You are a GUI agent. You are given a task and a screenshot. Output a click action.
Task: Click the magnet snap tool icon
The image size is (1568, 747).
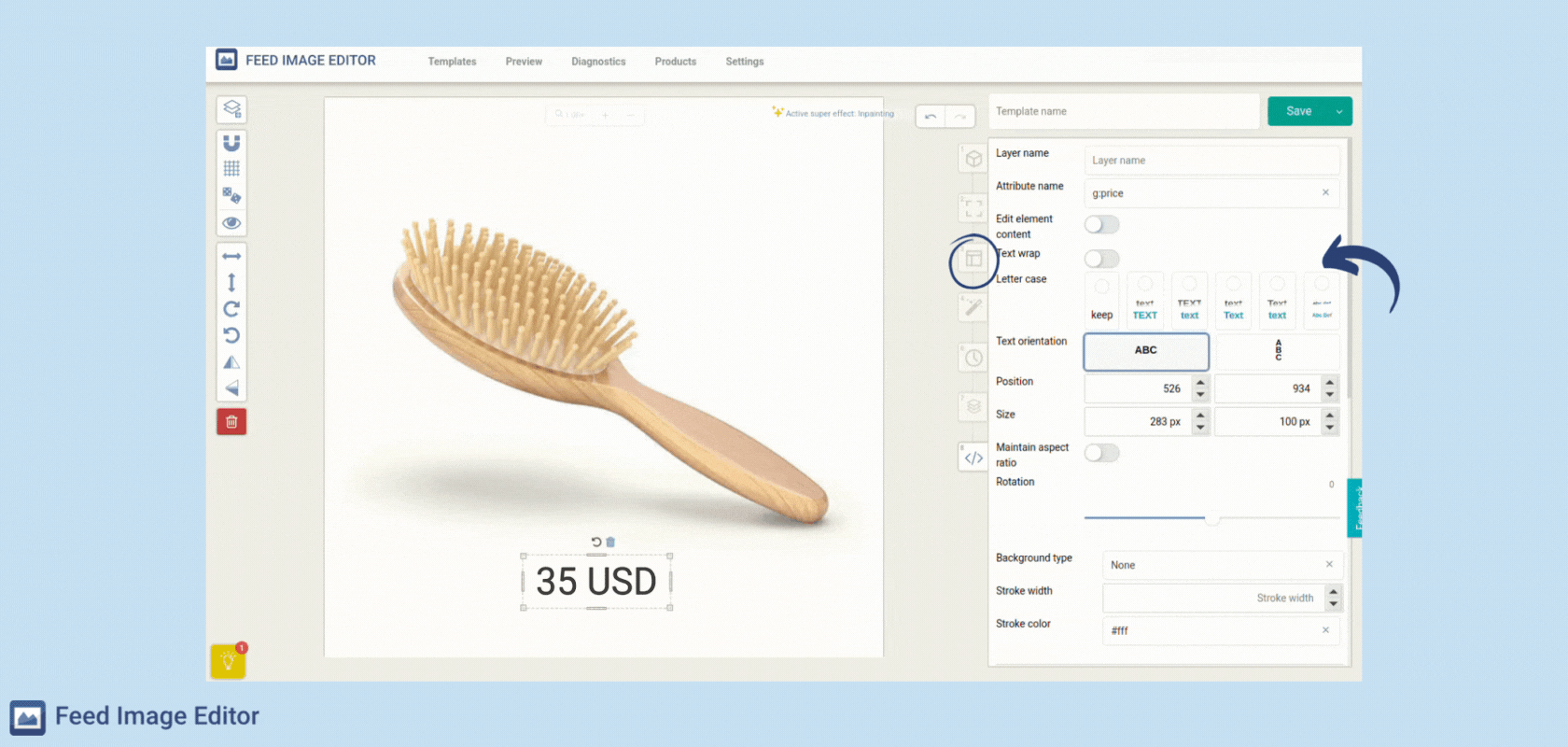coord(231,143)
